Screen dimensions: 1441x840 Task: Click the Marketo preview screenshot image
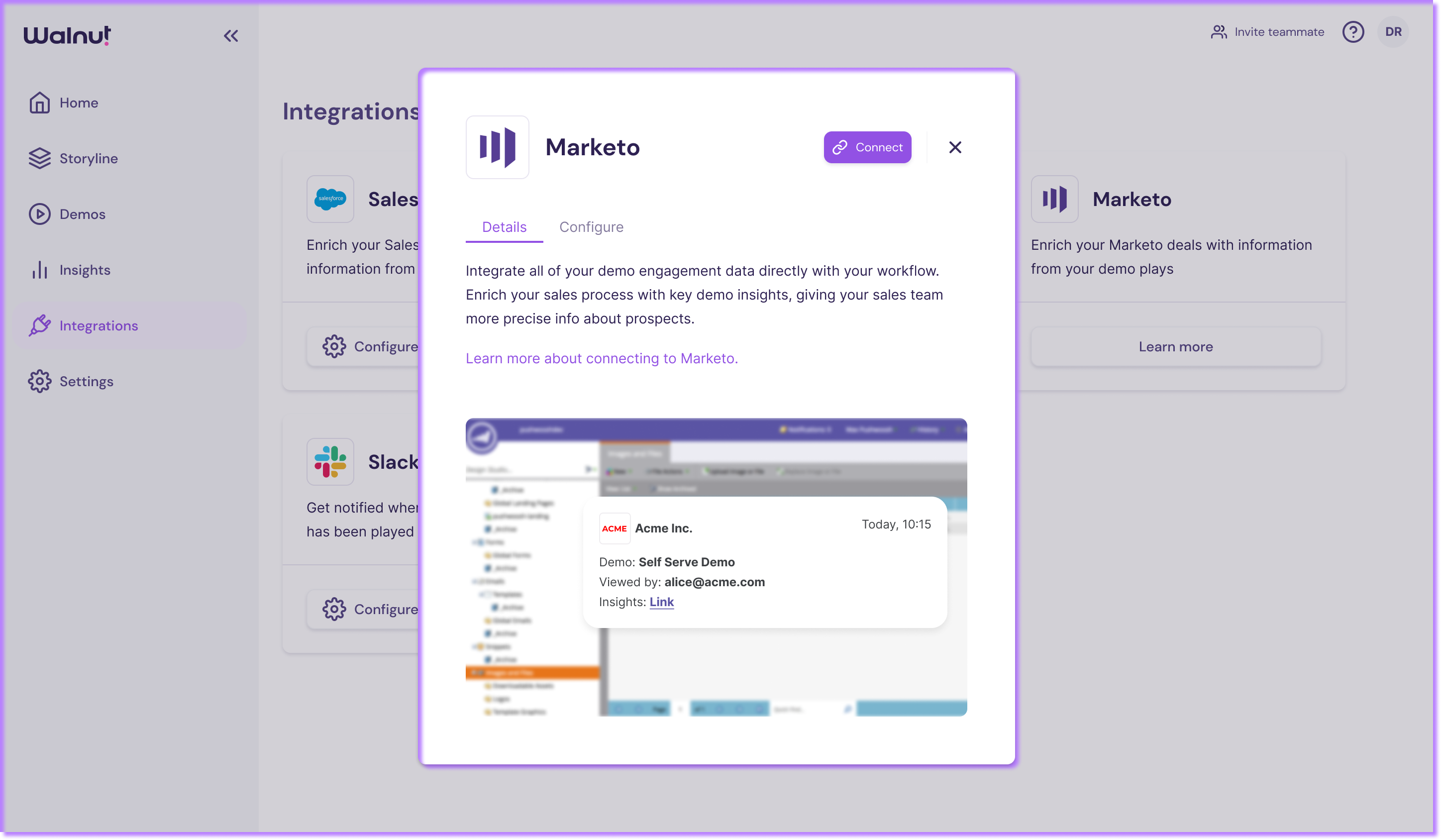(x=716, y=567)
